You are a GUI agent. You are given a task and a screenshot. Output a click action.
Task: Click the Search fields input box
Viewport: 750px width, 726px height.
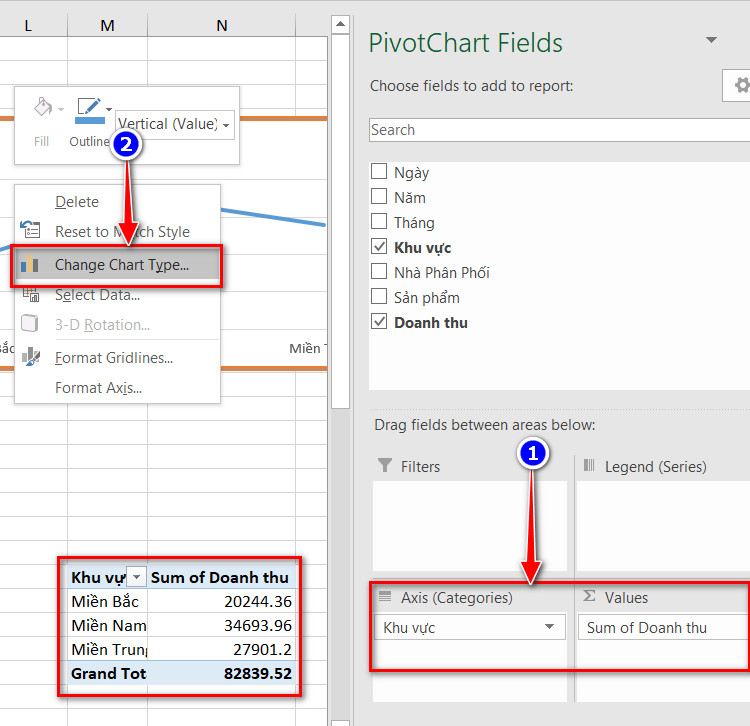(559, 130)
